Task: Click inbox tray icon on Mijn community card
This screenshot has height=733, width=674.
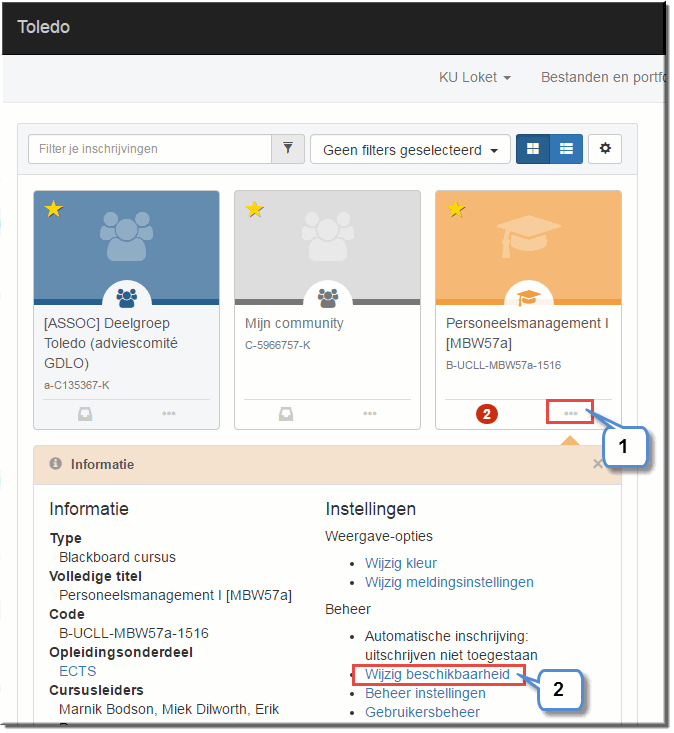Action: 286,414
